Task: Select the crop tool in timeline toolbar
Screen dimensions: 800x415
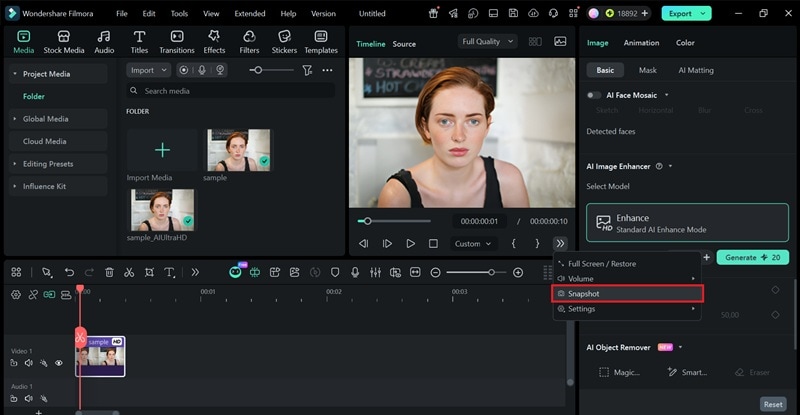Action: tap(149, 273)
